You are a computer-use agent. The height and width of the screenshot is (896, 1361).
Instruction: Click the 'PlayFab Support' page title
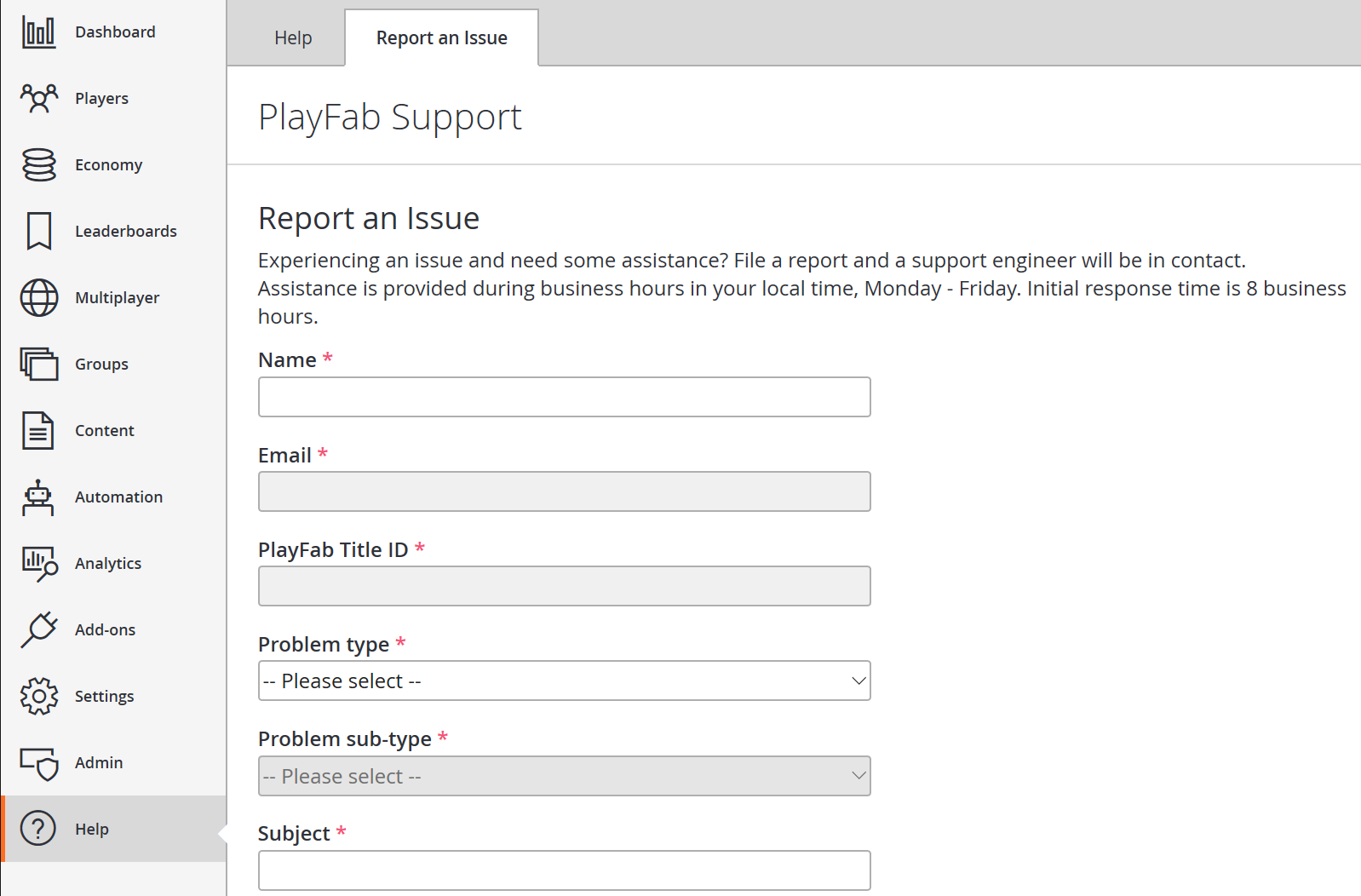tap(390, 118)
